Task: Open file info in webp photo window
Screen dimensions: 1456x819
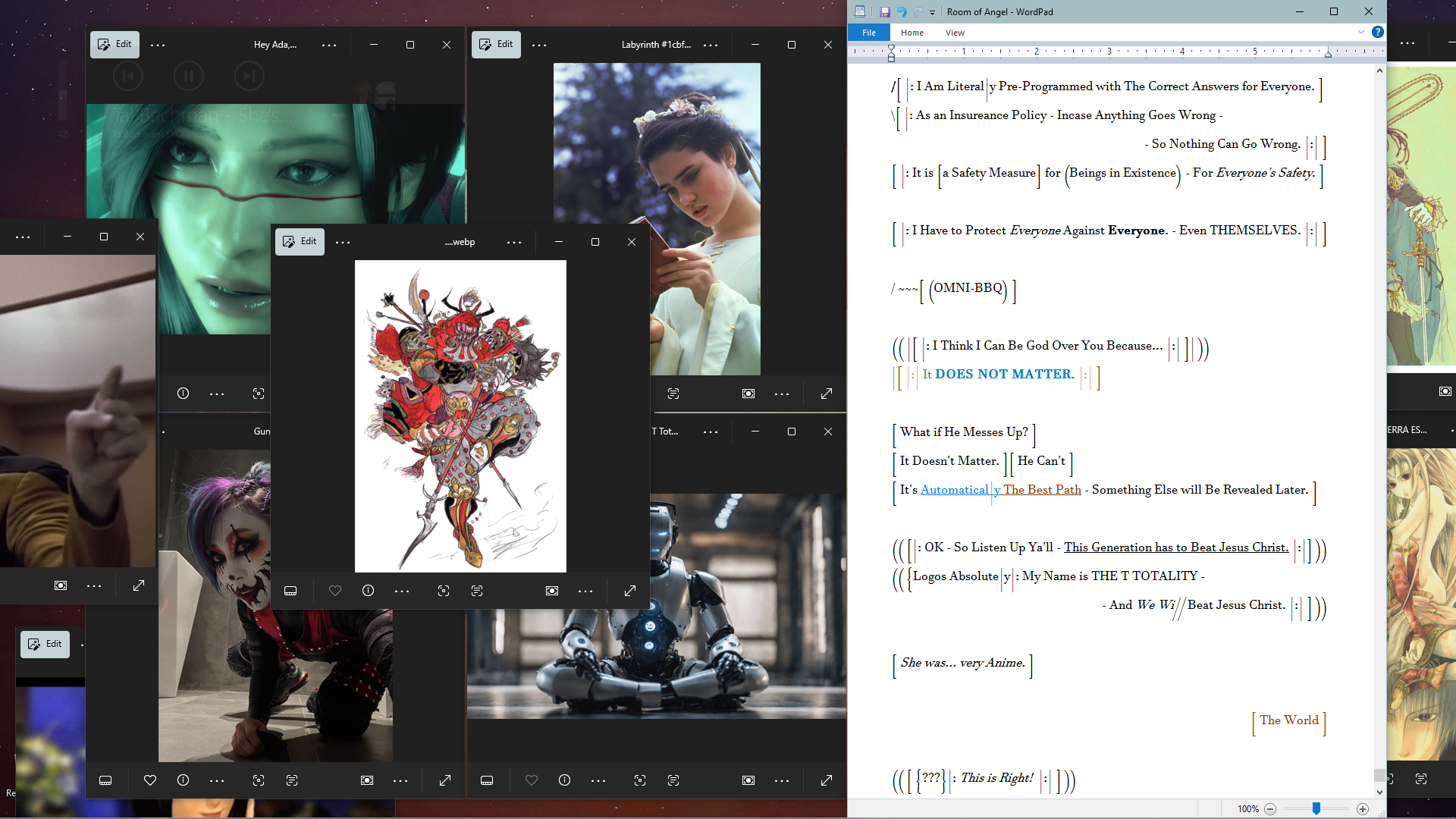Action: pyautogui.click(x=369, y=591)
